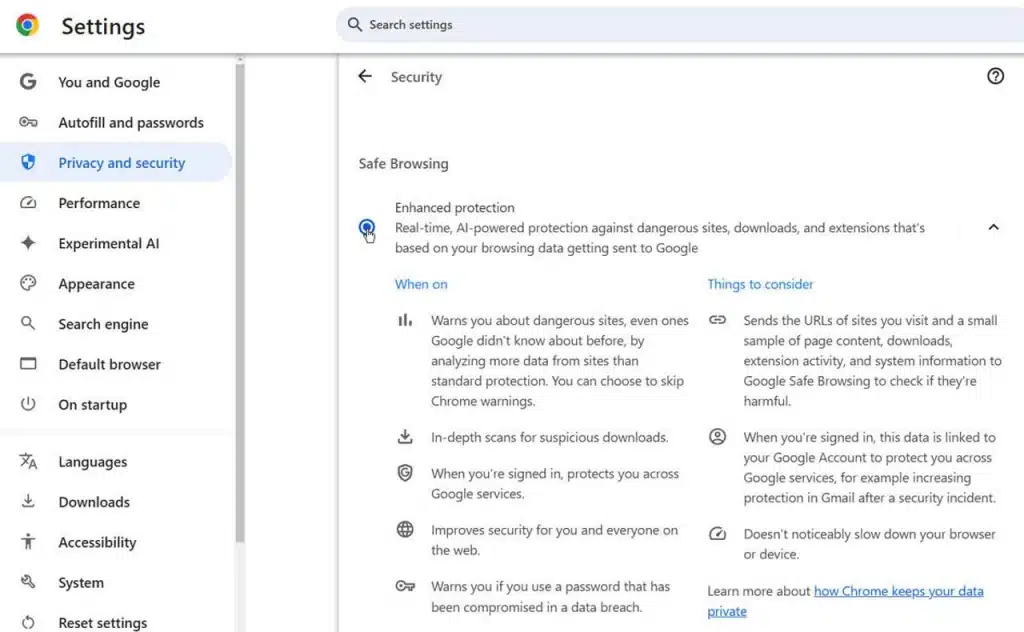Click the back arrow next to Security
1024x632 pixels.
(364, 76)
